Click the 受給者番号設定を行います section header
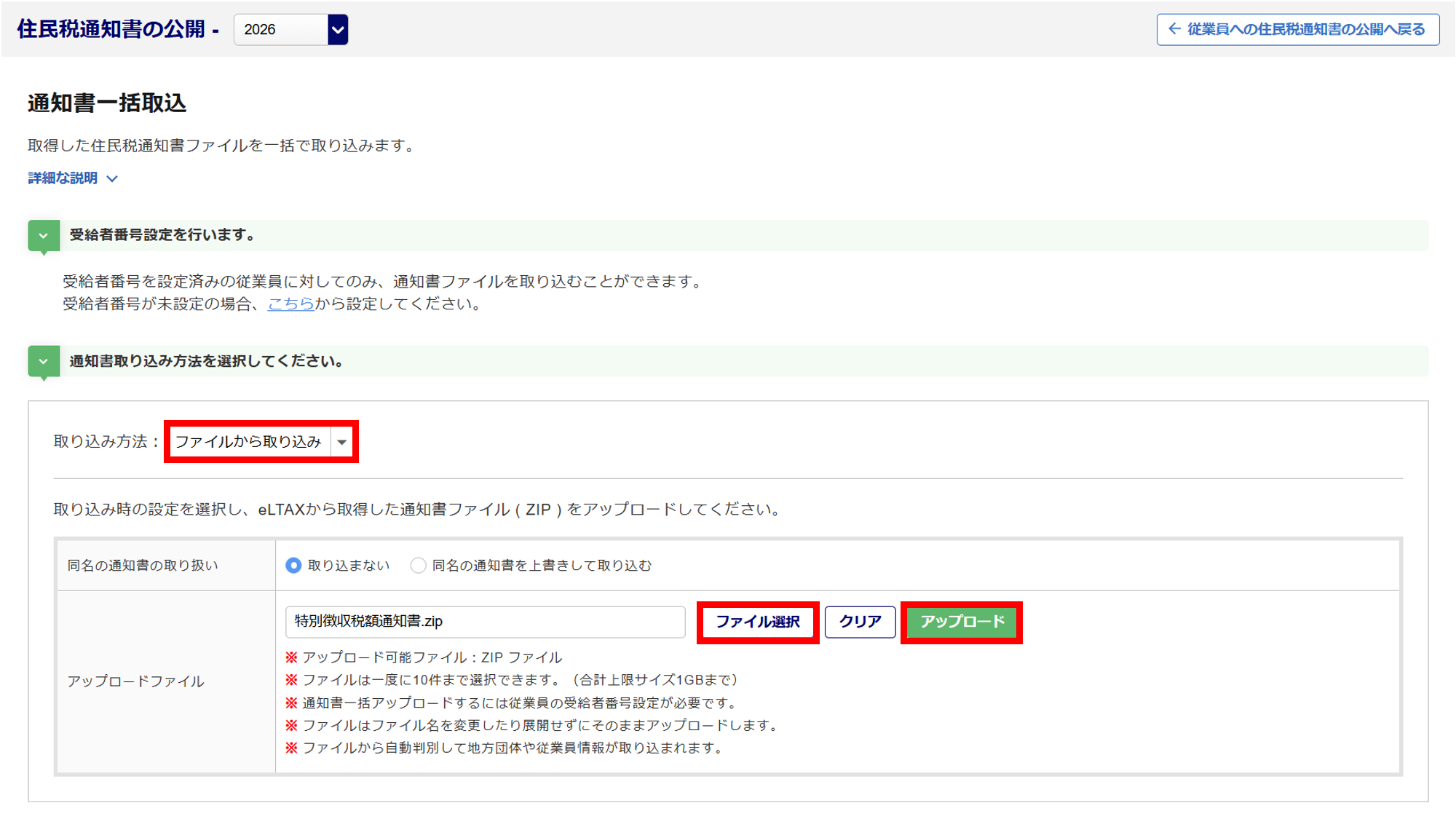This screenshot has width=1456, height=819. [x=728, y=236]
